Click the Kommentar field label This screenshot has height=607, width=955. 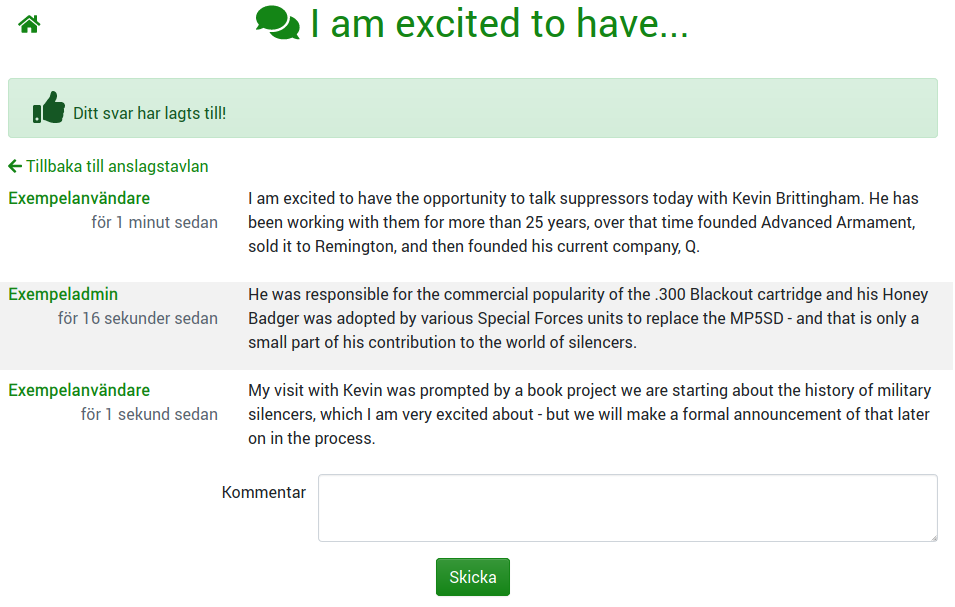pos(264,492)
